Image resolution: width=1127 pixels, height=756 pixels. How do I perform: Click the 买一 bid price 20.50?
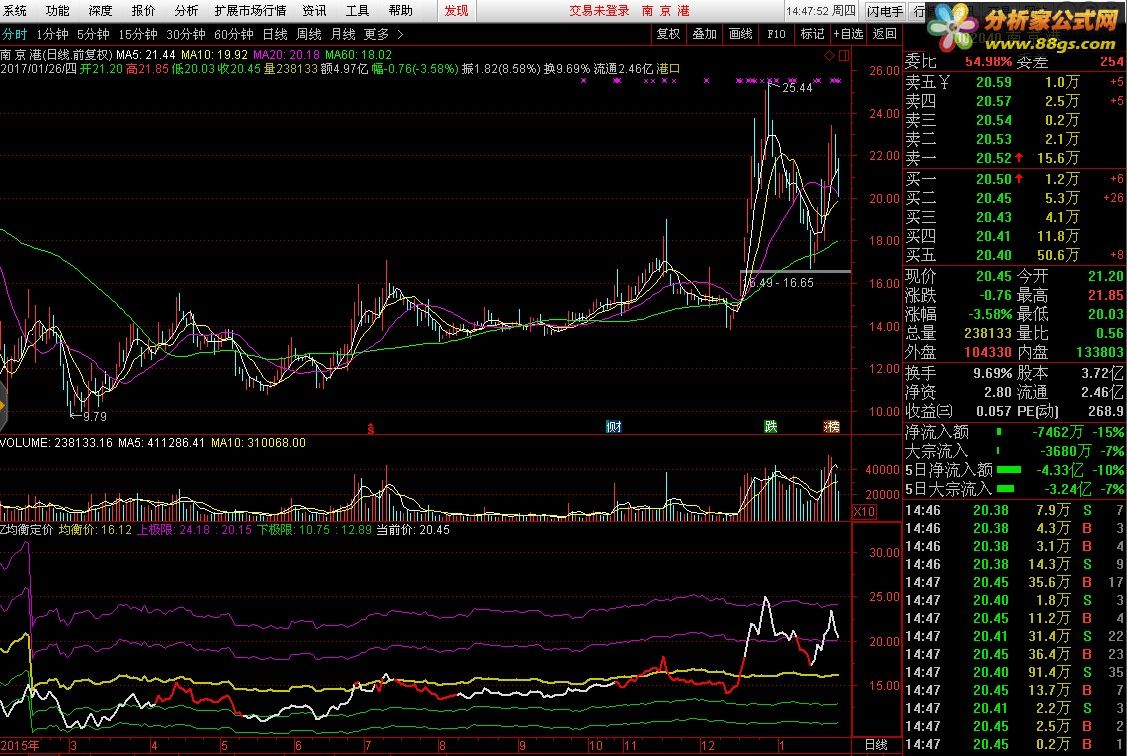(994, 179)
